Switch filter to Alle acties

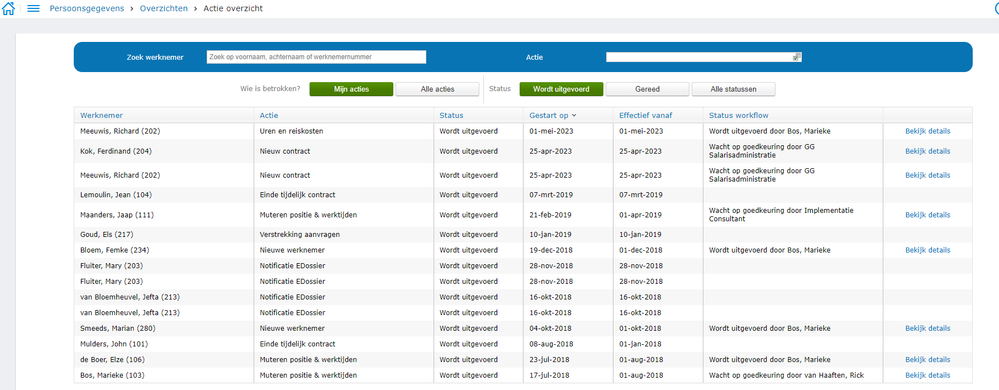click(x=437, y=89)
